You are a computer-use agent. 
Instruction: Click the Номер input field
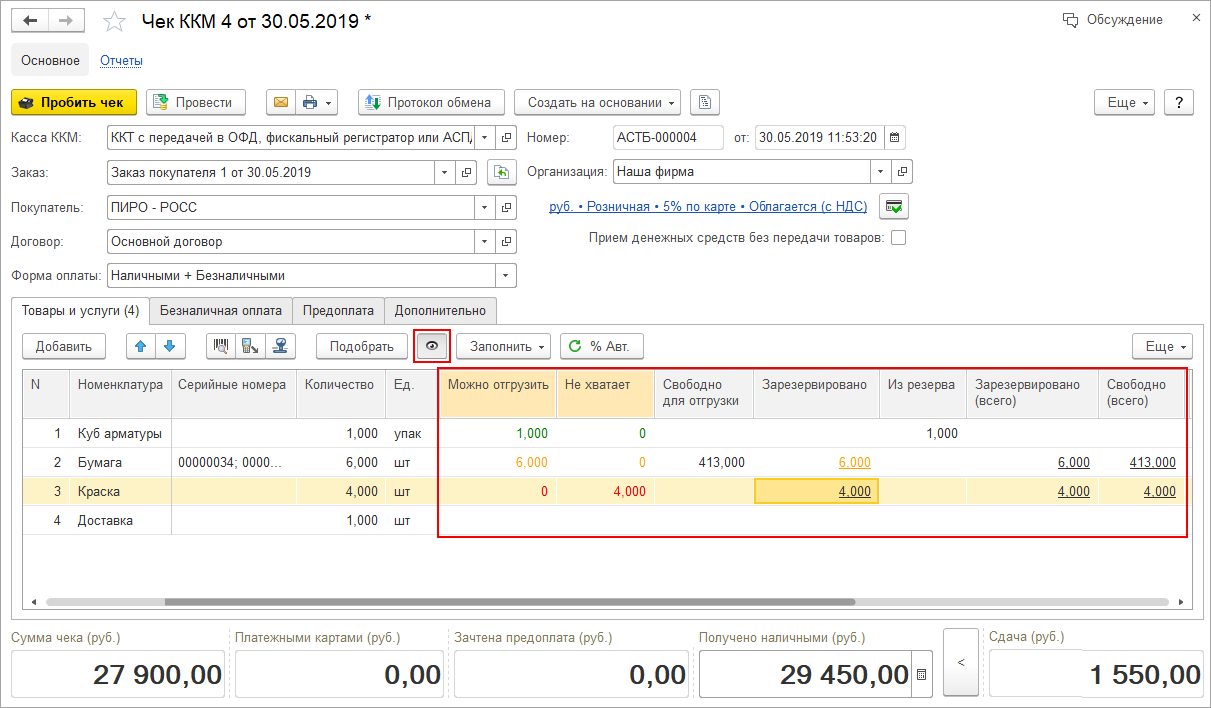pos(667,137)
